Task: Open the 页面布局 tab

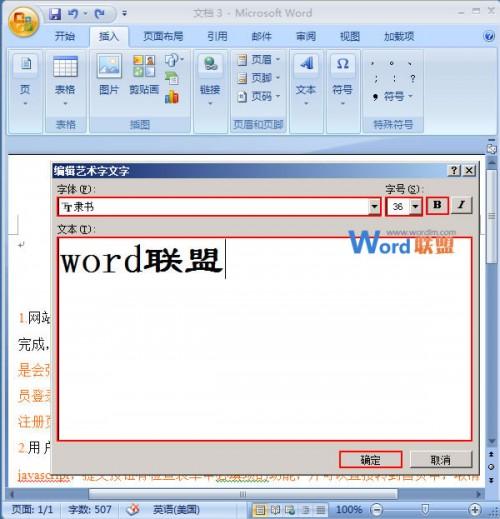Action: [x=163, y=36]
